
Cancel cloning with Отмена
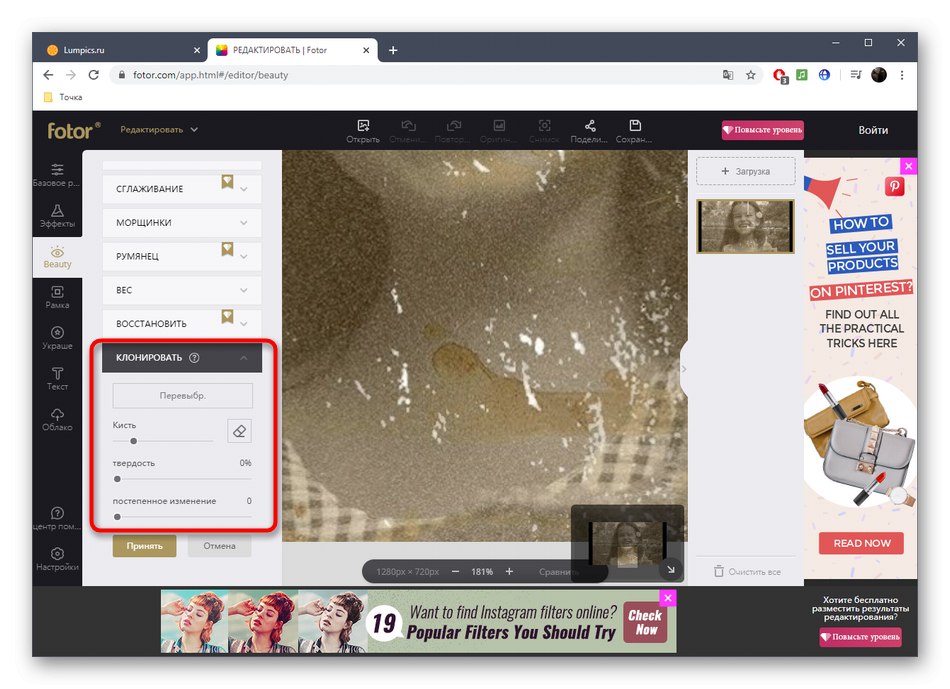coord(219,546)
